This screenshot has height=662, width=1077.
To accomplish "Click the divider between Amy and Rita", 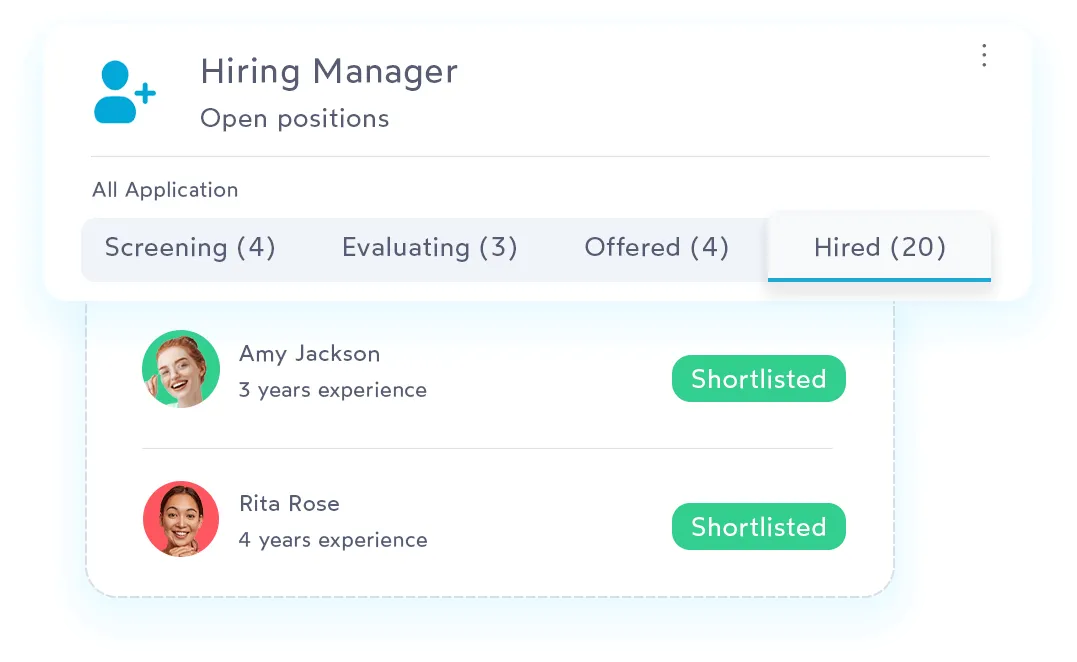I will coord(486,448).
